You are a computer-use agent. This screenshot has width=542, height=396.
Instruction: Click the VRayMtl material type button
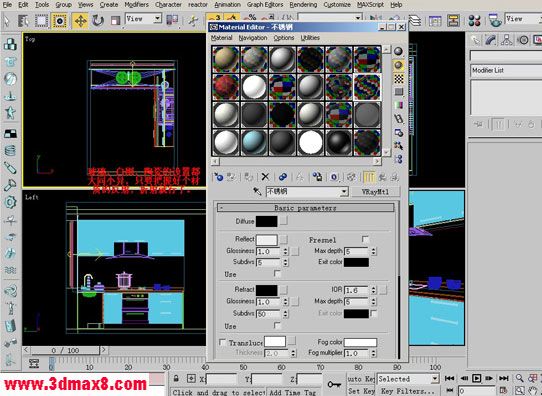click(375, 192)
